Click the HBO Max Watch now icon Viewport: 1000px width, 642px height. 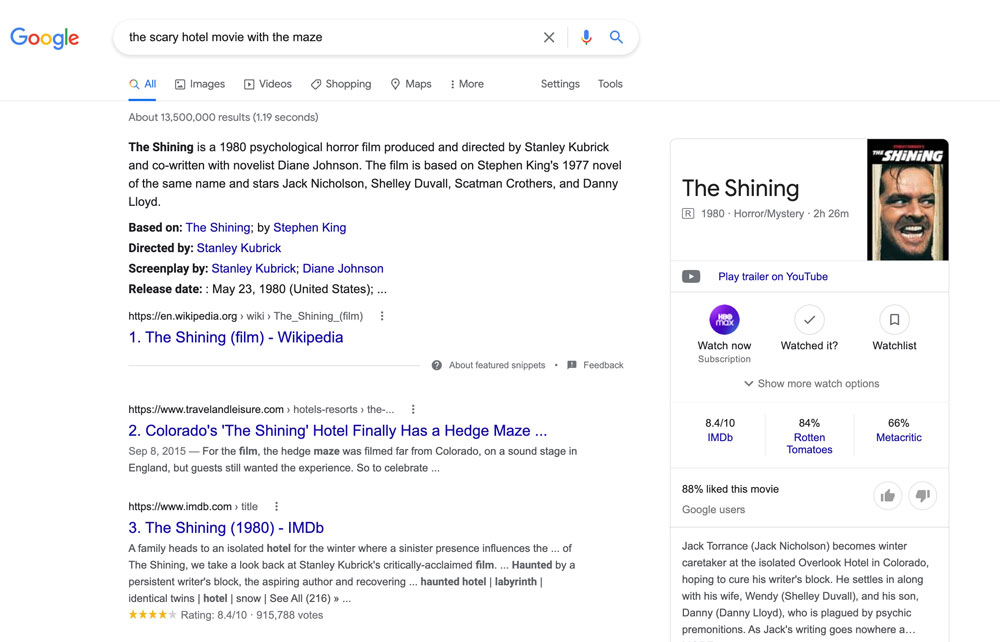[724, 319]
